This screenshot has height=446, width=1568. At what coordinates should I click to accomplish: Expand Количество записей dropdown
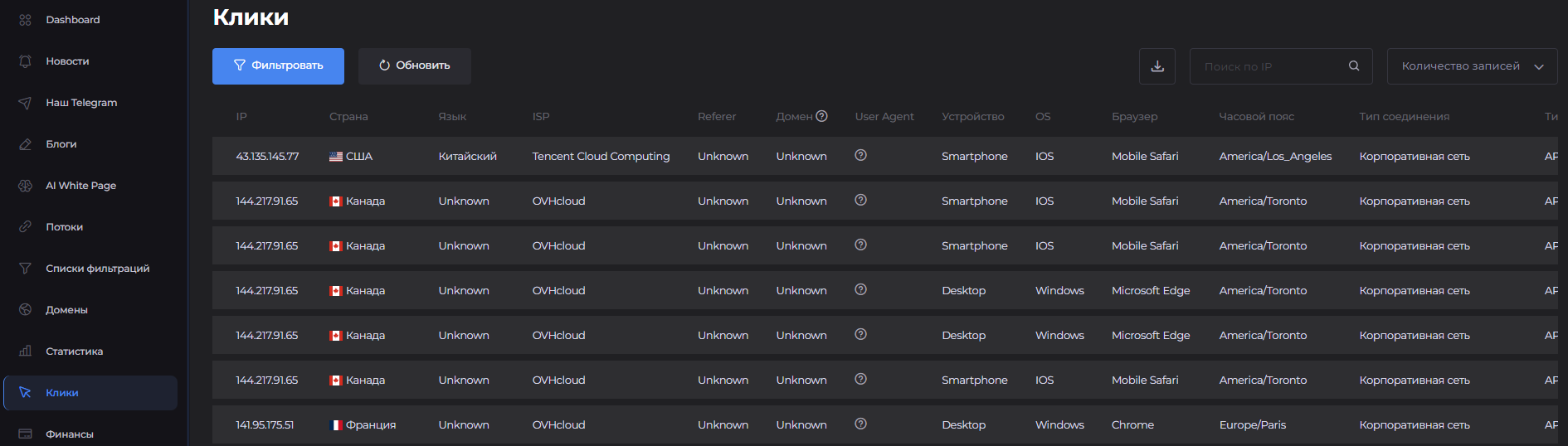click(1472, 66)
